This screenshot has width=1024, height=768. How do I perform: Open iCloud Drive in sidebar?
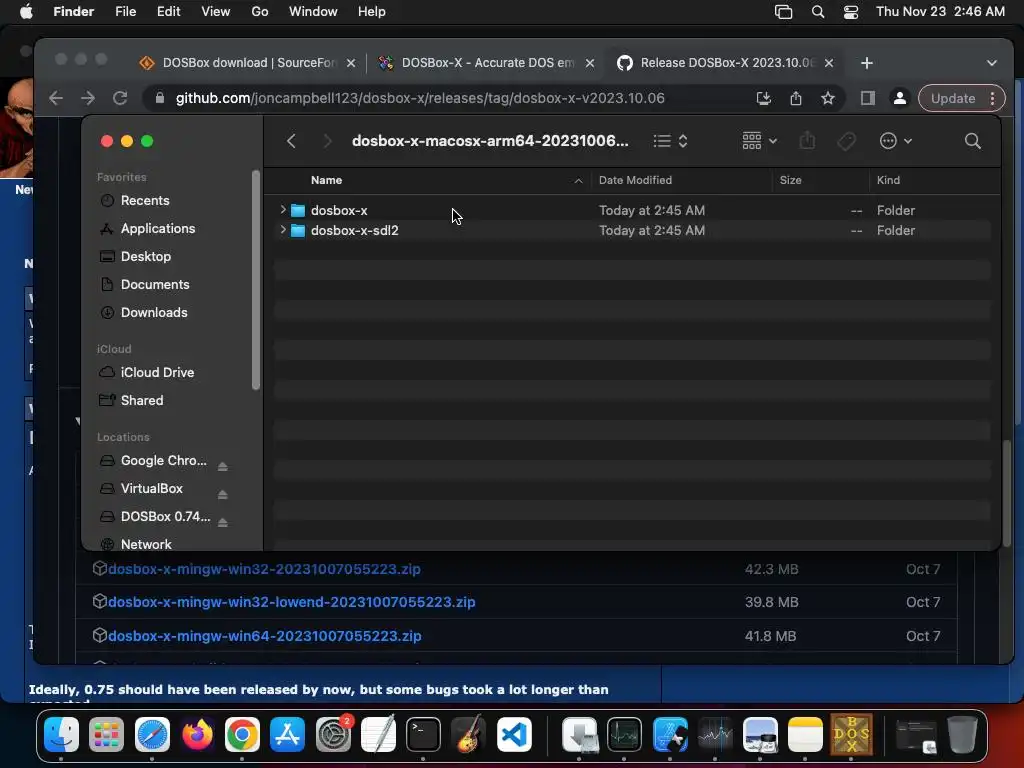[x=157, y=372]
